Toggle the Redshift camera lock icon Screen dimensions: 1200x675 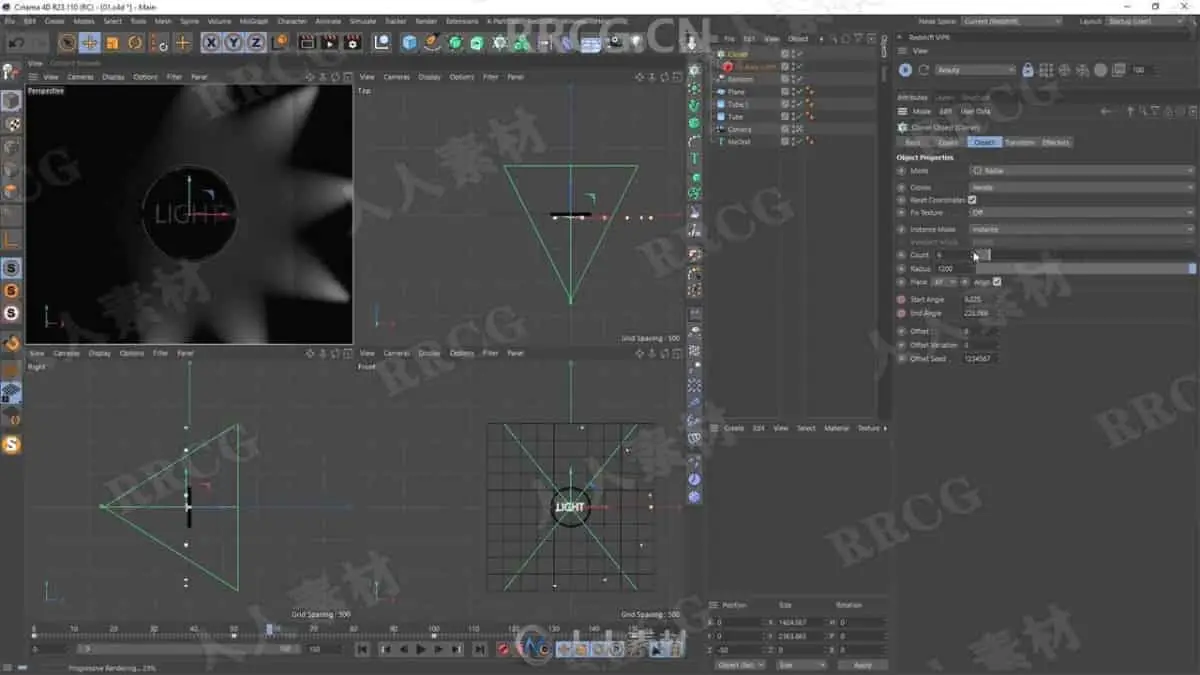1028,70
